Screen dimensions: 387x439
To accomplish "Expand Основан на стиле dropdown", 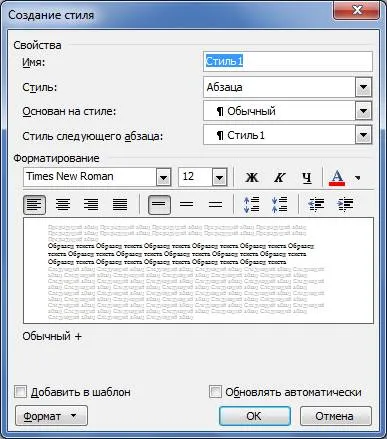I will [x=363, y=111].
